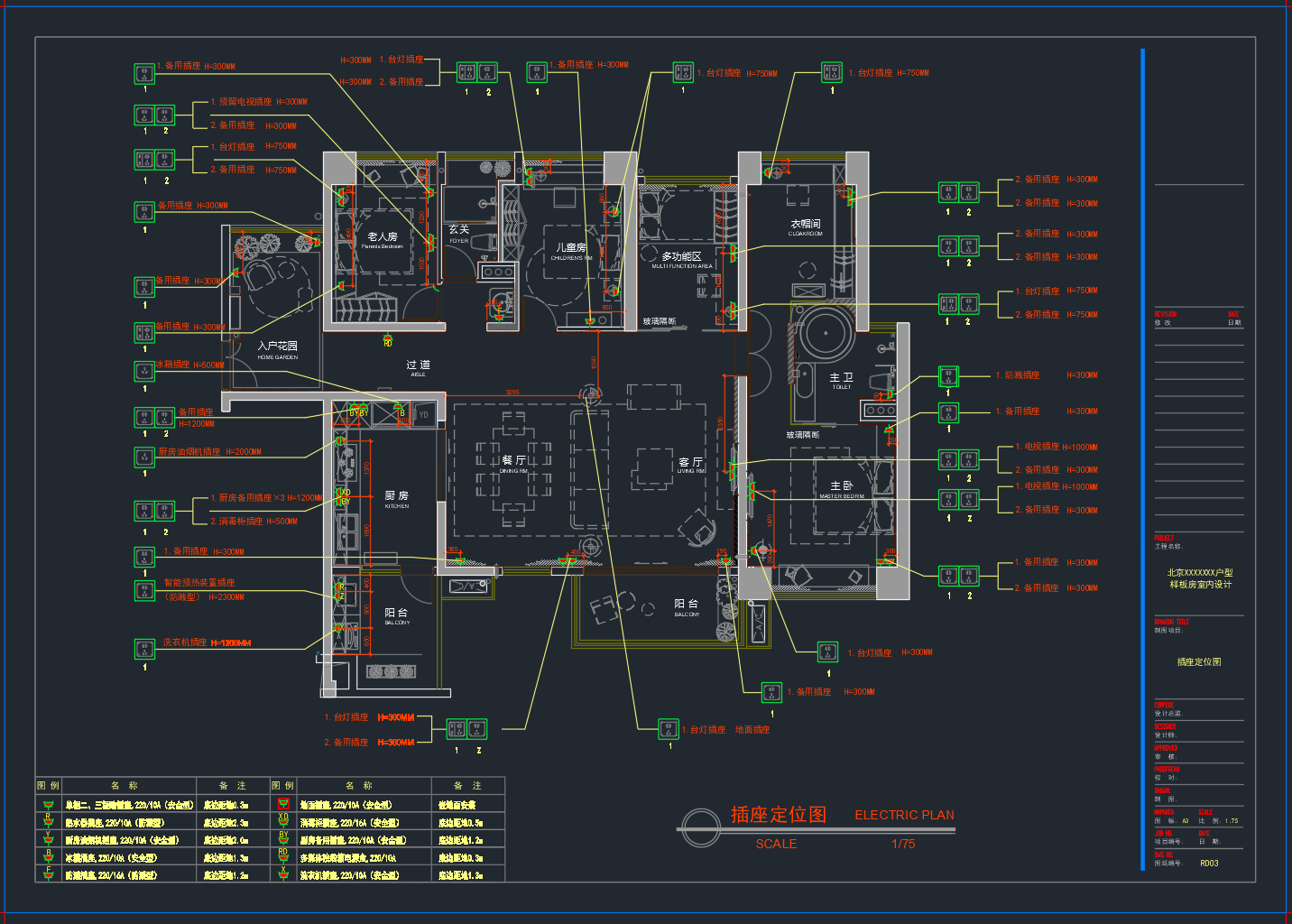Select legend symbol marked X for washing machine
The height and width of the screenshot is (924, 1292).
click(x=283, y=873)
